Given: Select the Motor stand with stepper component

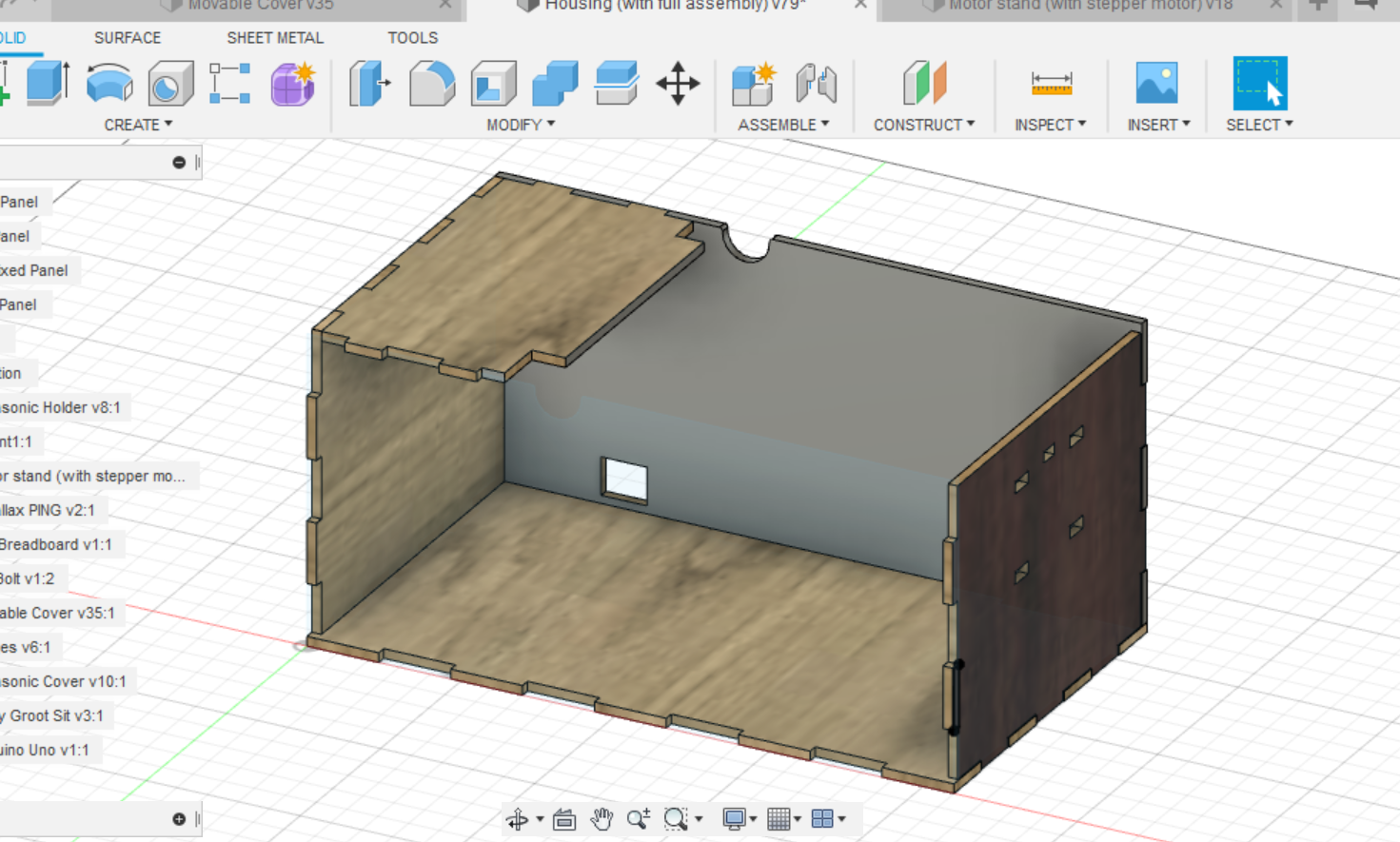Looking at the screenshot, I should pyautogui.click(x=92, y=476).
